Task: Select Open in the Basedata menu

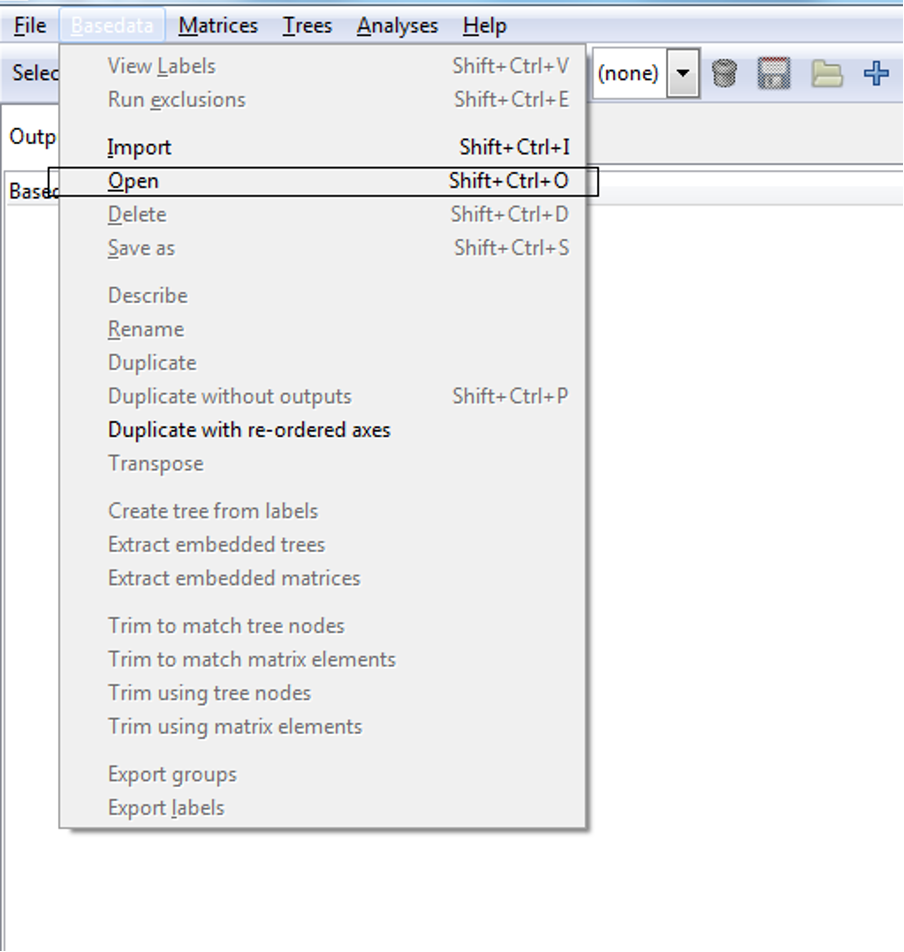Action: coord(133,181)
